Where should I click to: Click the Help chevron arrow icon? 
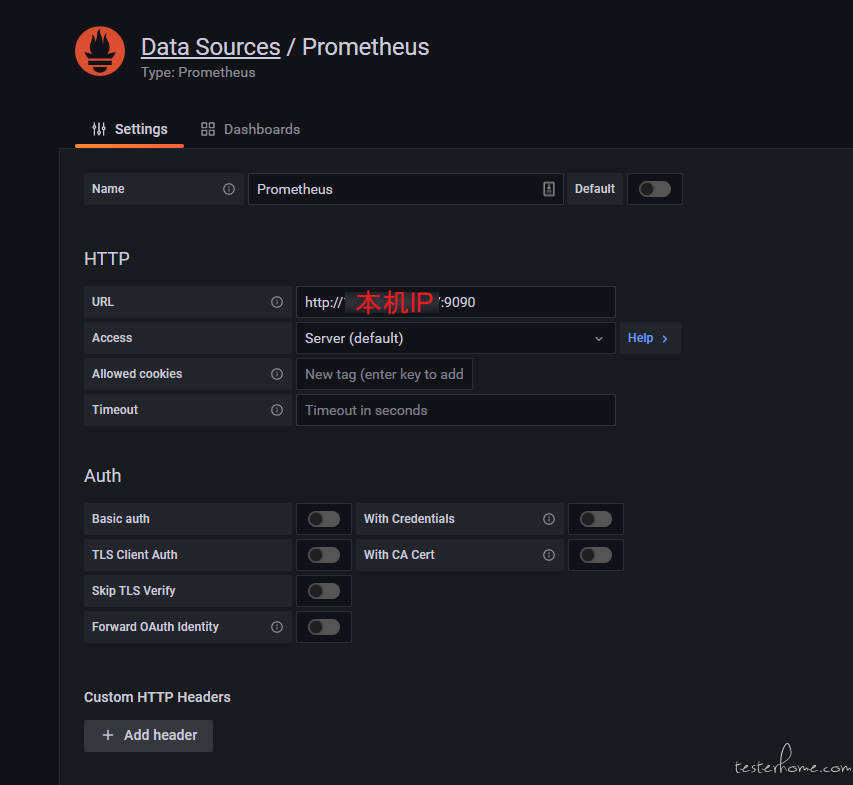(665, 339)
